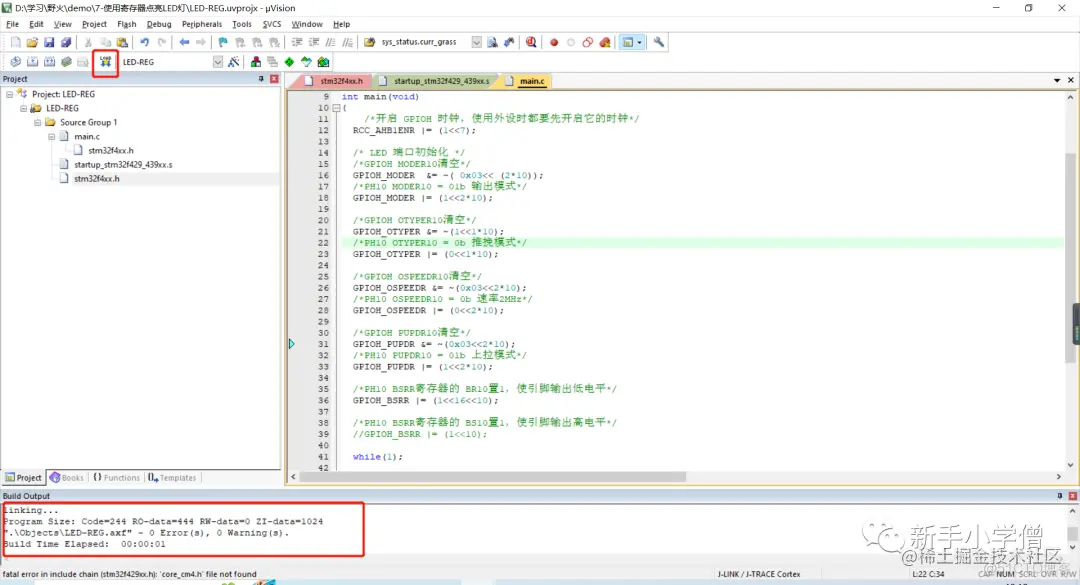Screen dimensions: 1080x585
Task: Click the find text field containing sys_status.curr_grass
Action: pos(424,42)
